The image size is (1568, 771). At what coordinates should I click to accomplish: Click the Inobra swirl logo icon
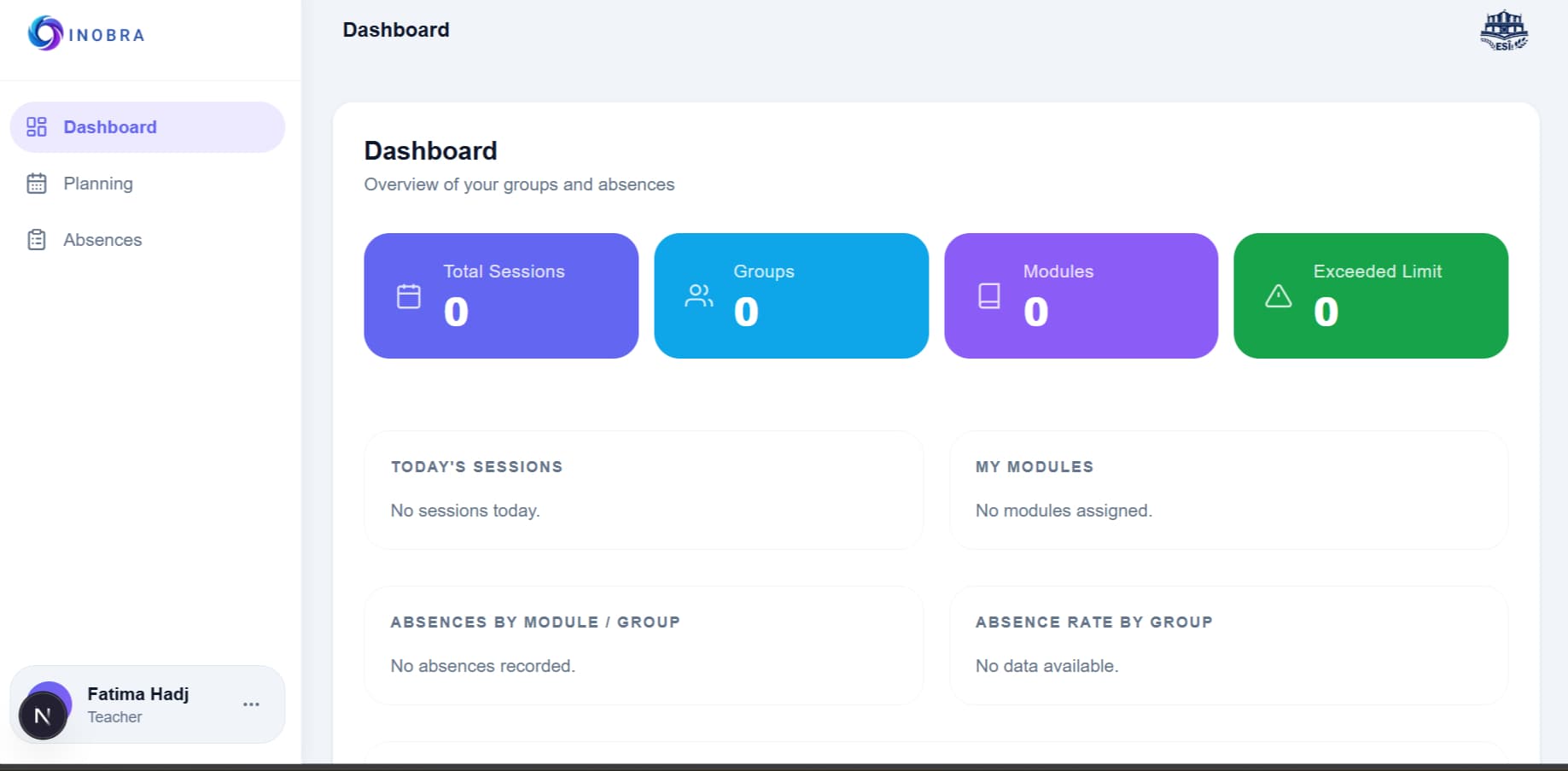click(45, 33)
